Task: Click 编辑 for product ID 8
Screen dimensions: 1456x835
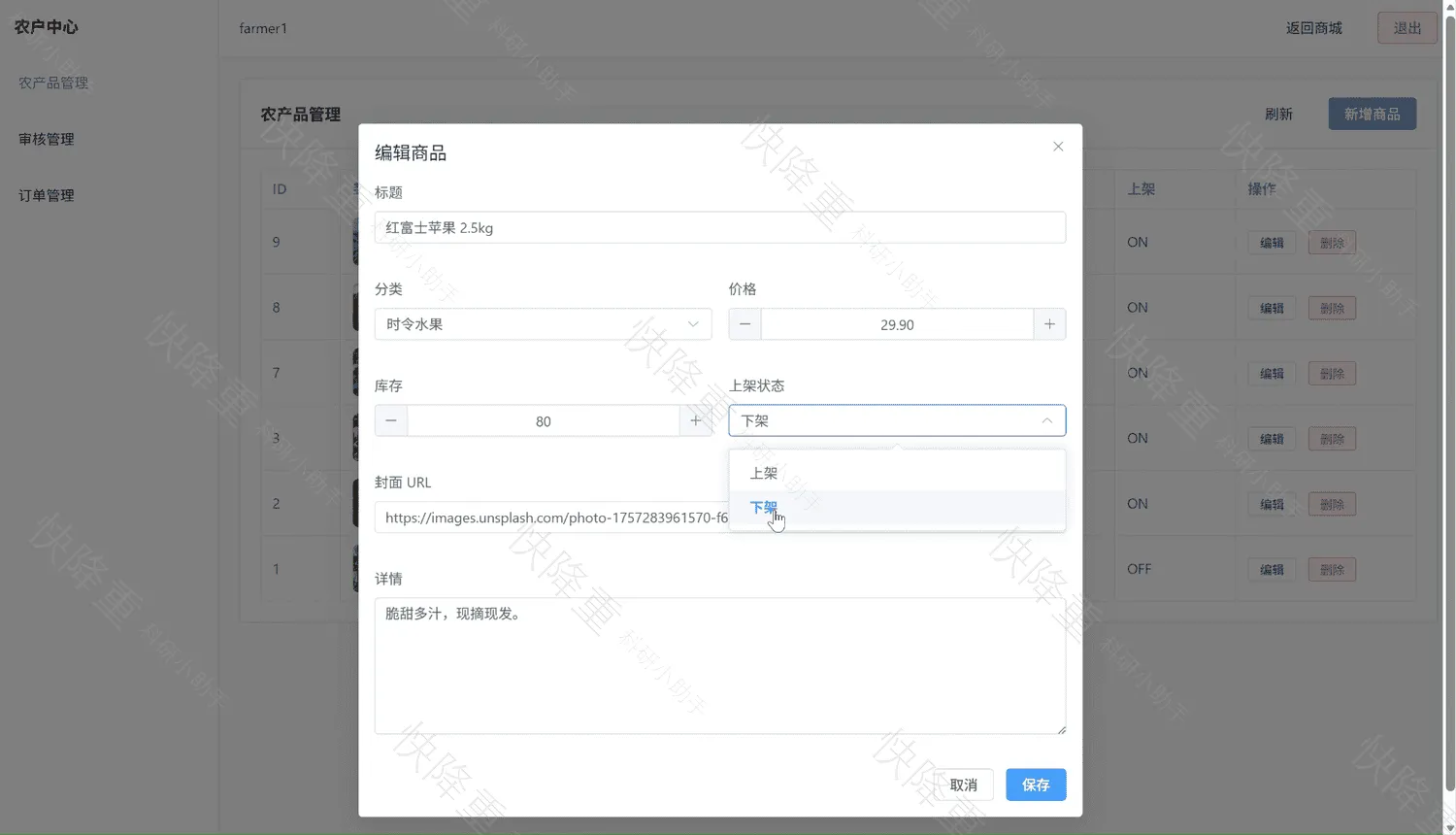Action: 1272,308
